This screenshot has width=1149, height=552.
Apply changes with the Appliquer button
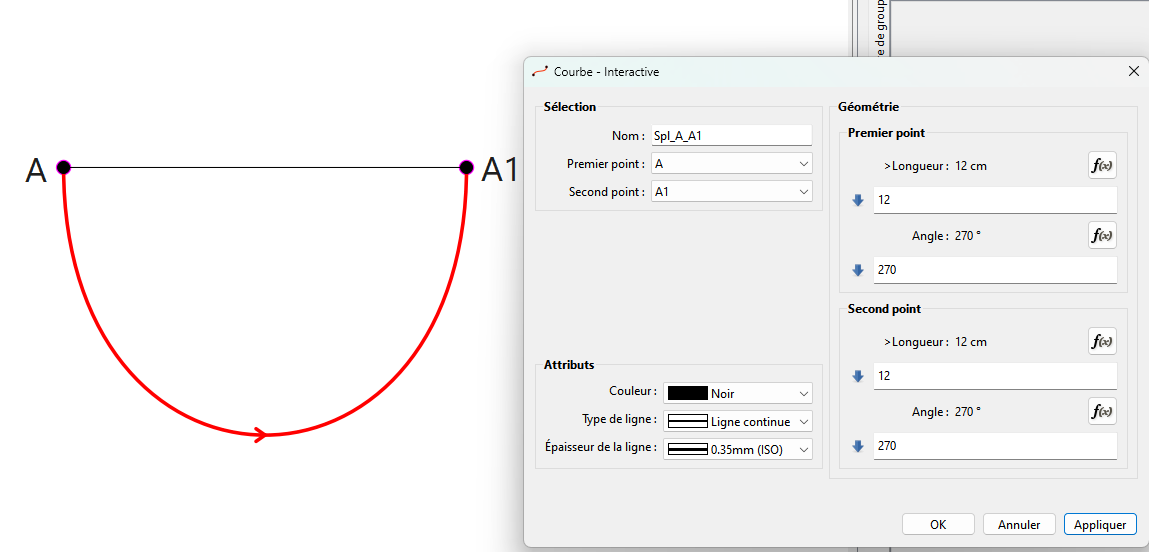pos(1100,525)
